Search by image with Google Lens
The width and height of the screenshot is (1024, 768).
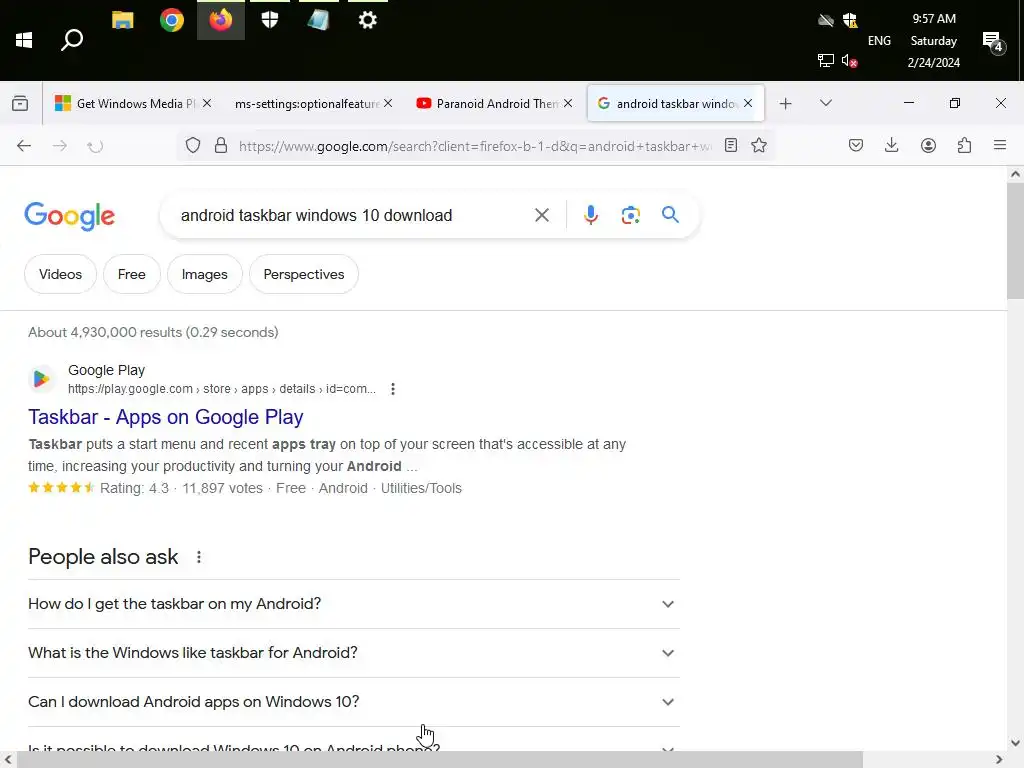pyautogui.click(x=630, y=215)
